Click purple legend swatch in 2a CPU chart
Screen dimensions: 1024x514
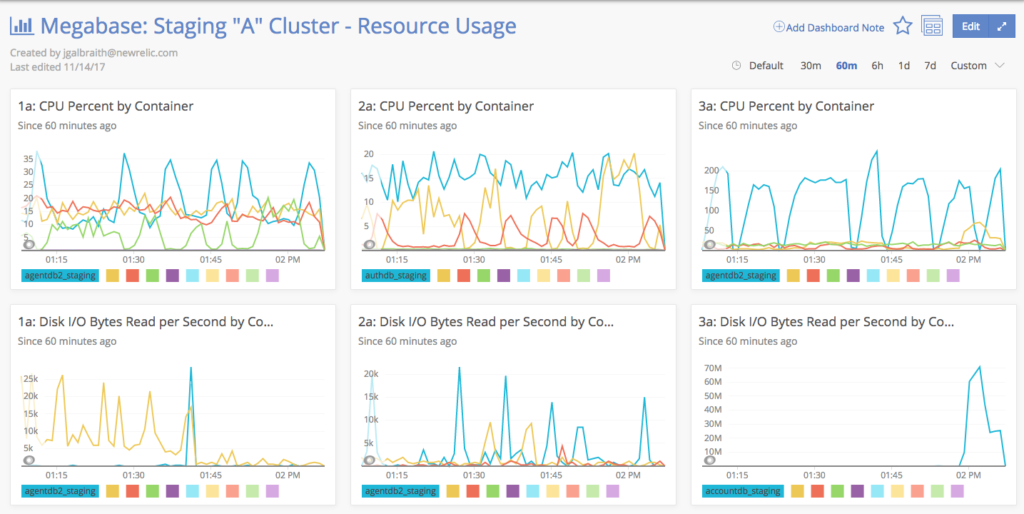click(504, 276)
